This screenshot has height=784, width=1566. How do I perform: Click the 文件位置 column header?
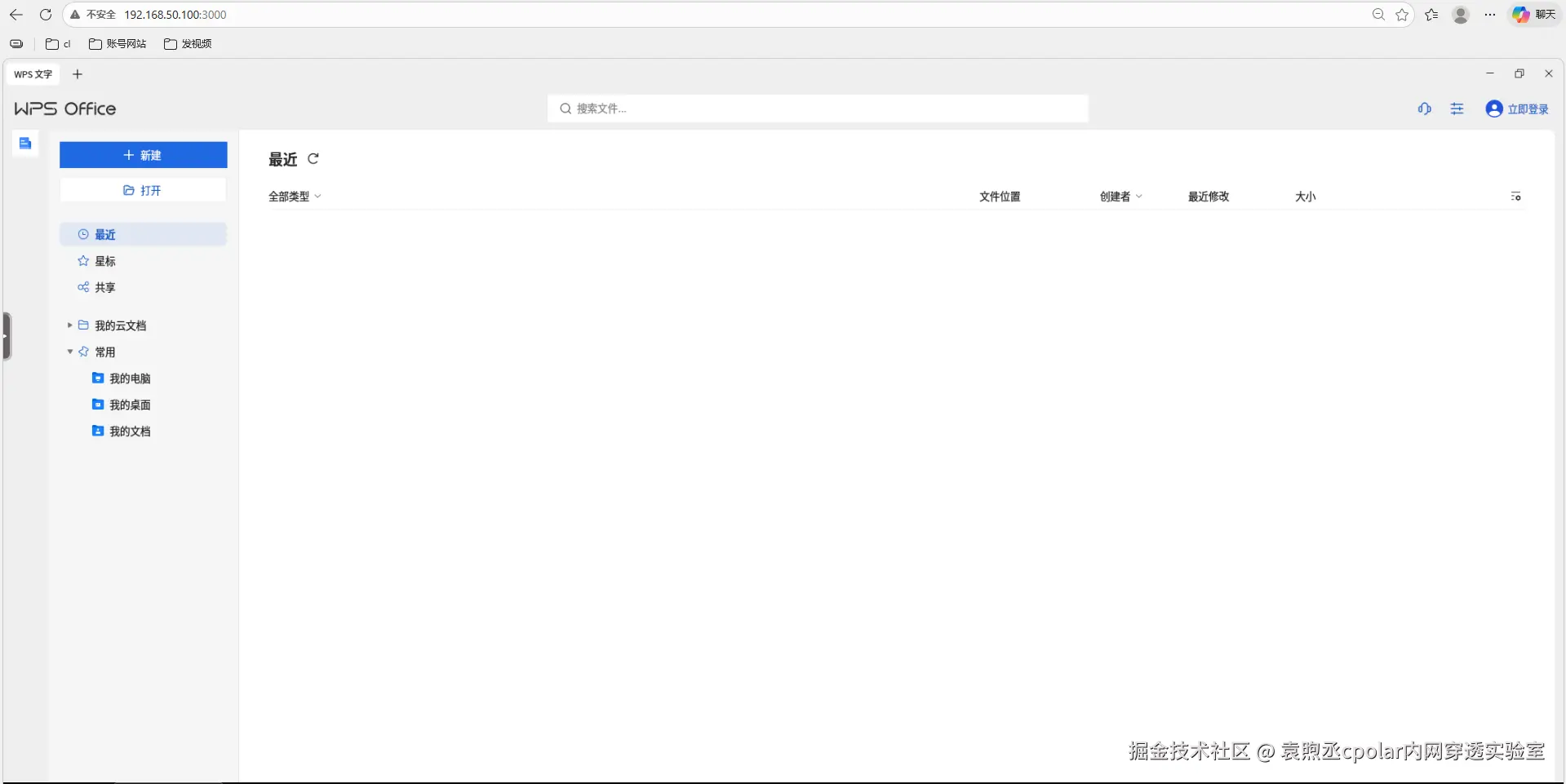1000,197
